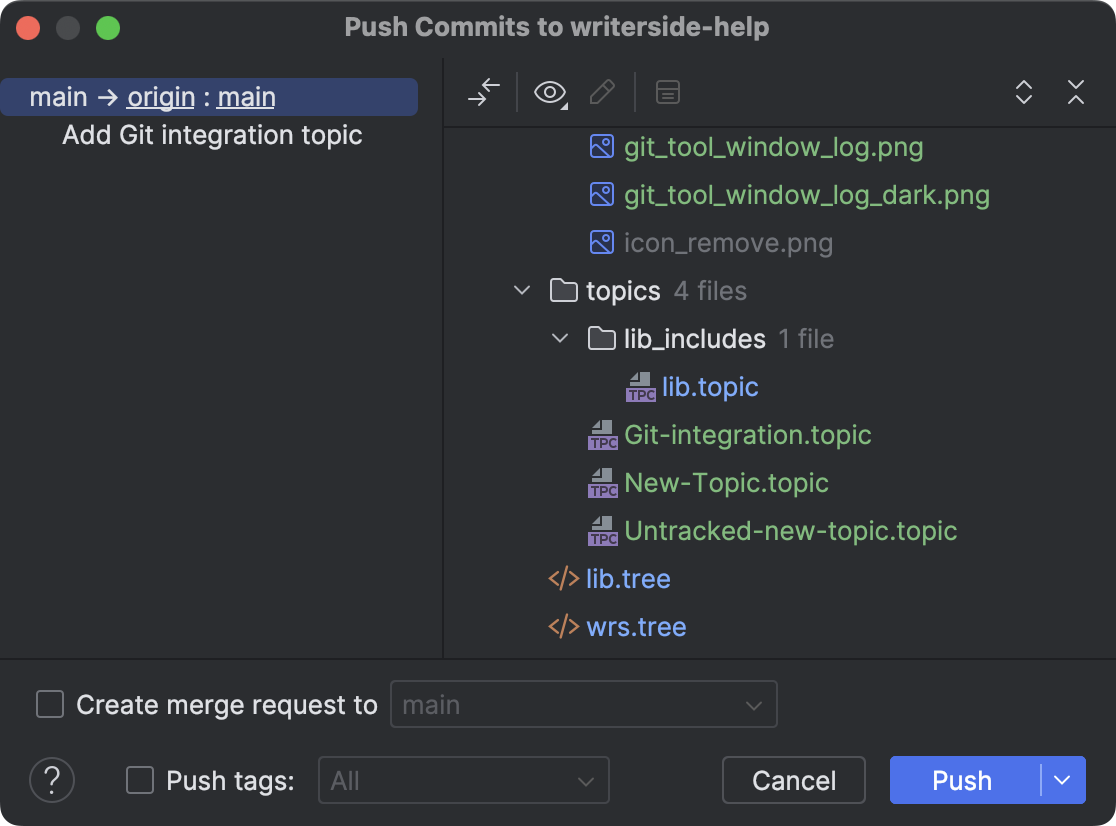
Task: Open the merge request target branch dropdown
Action: [755, 704]
